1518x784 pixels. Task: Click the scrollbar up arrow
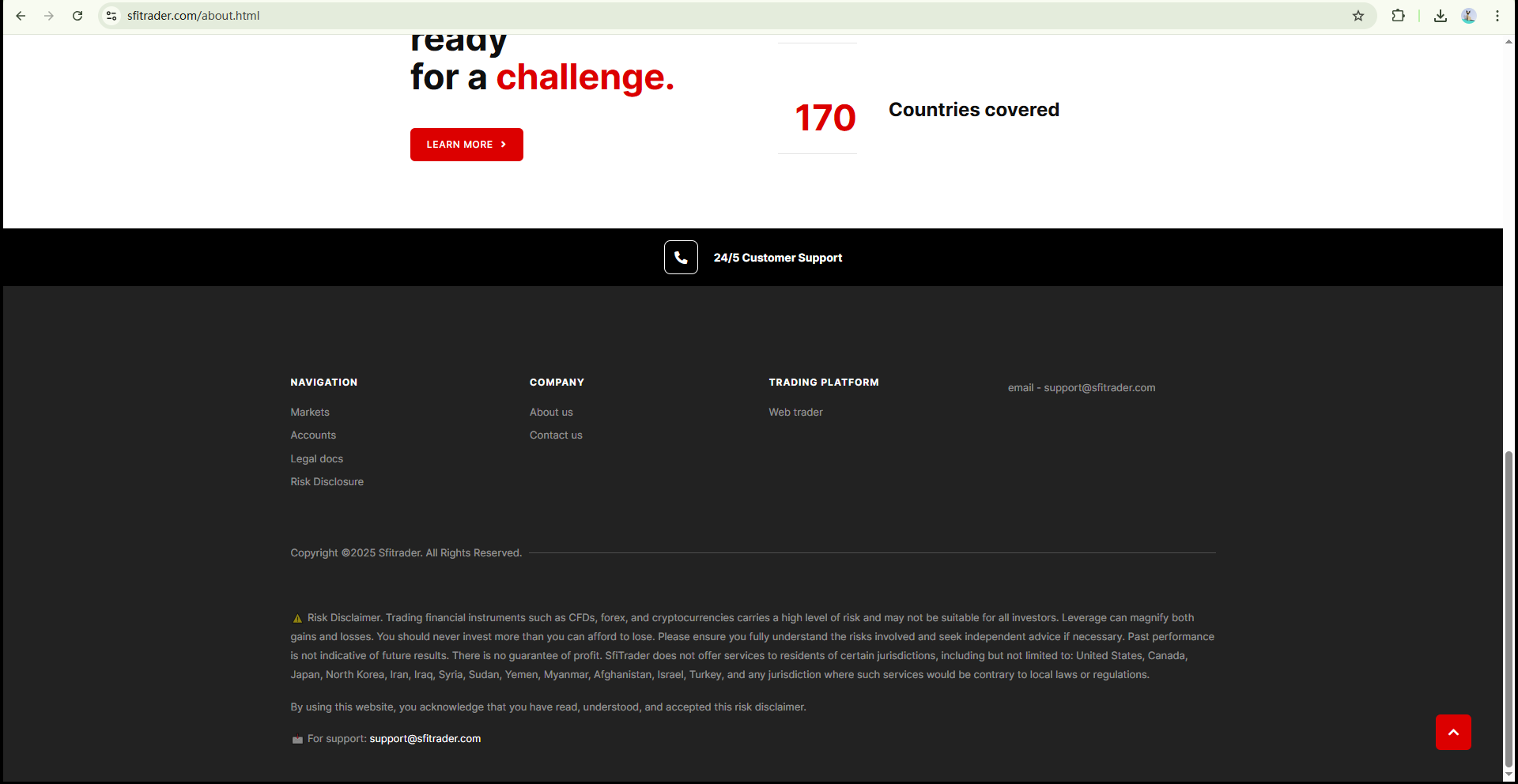(1509, 41)
